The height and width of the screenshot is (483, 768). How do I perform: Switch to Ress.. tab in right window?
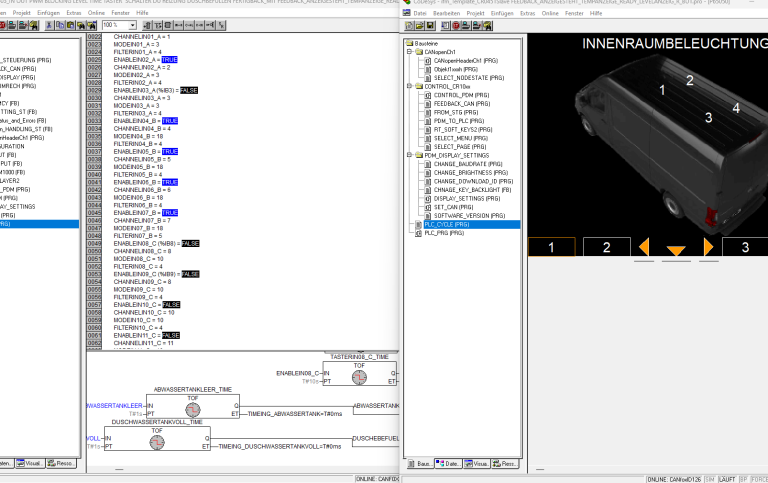click(x=505, y=463)
